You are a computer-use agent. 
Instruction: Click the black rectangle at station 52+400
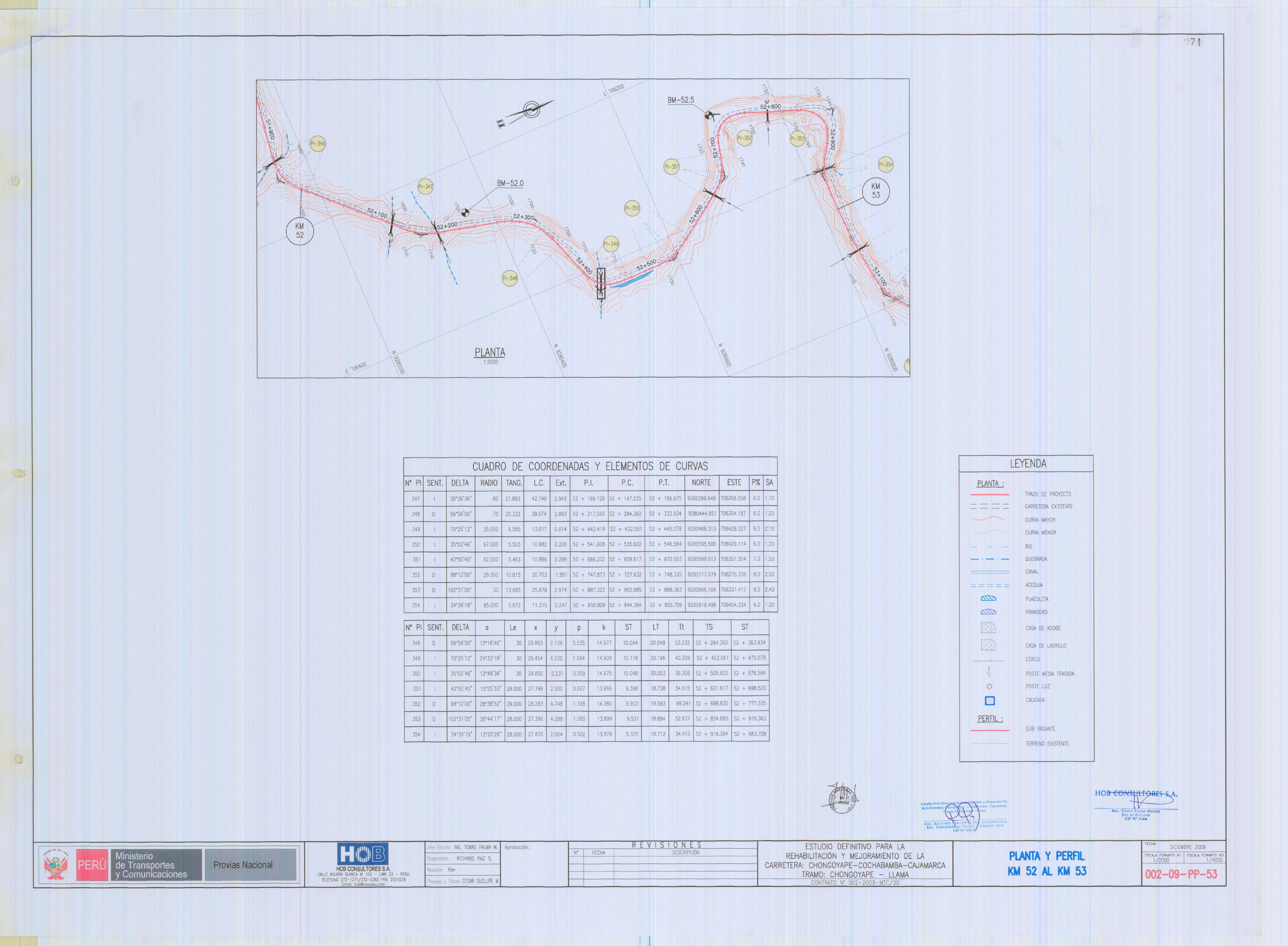point(601,284)
